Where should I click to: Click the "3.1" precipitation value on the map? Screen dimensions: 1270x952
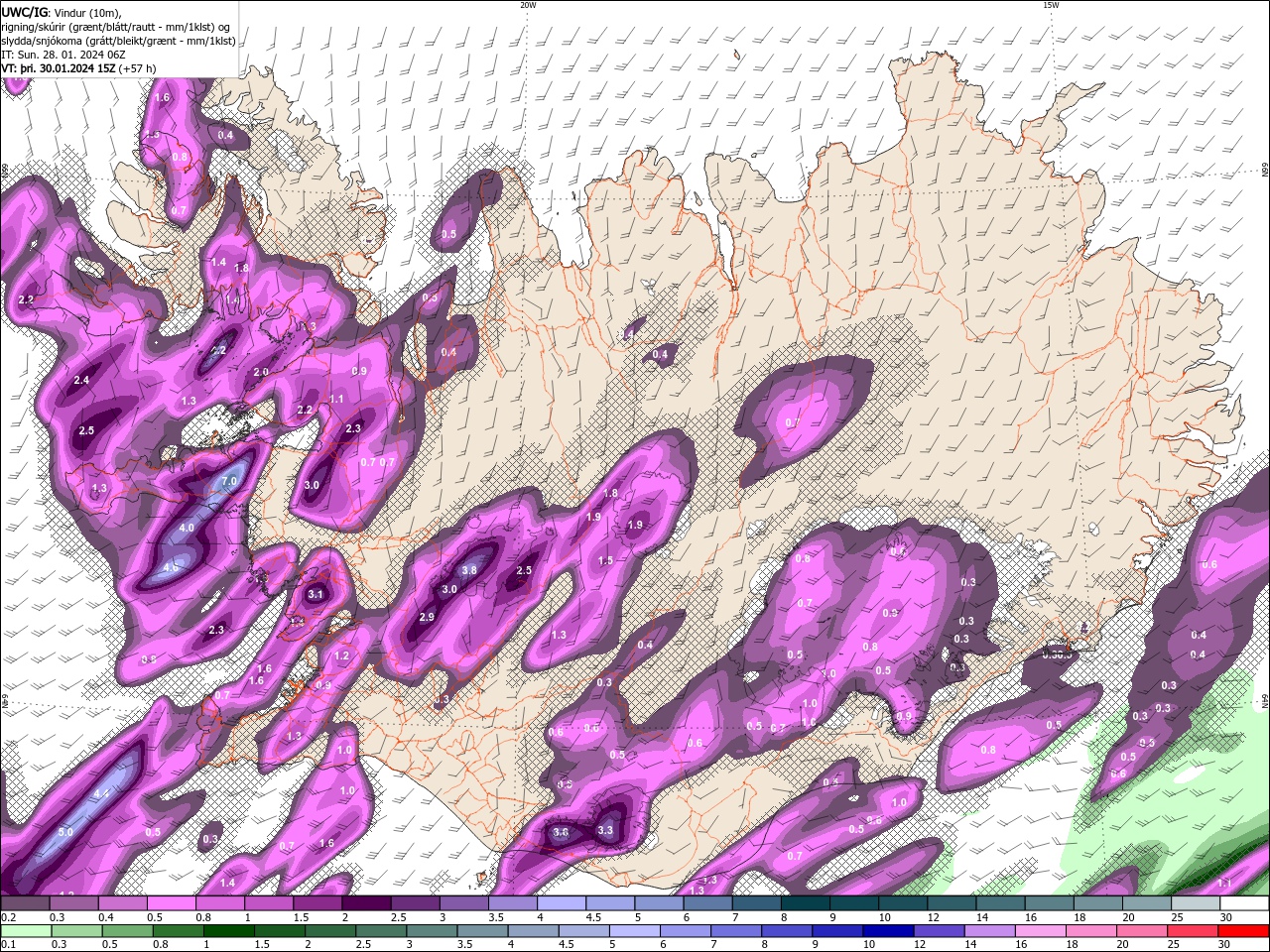pyautogui.click(x=317, y=595)
